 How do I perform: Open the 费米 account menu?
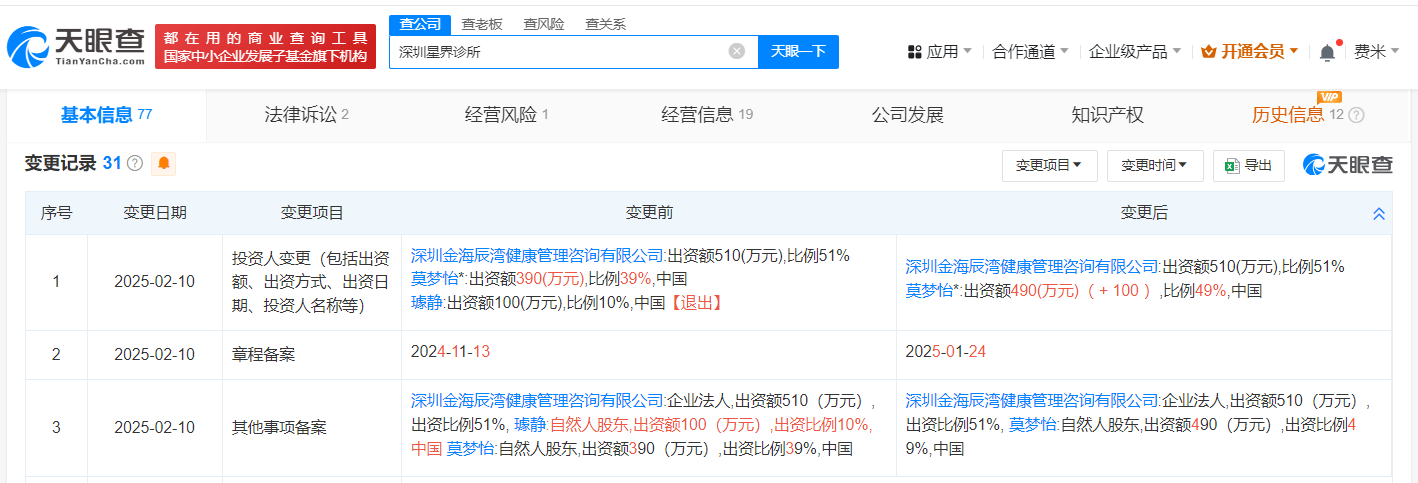1377,51
